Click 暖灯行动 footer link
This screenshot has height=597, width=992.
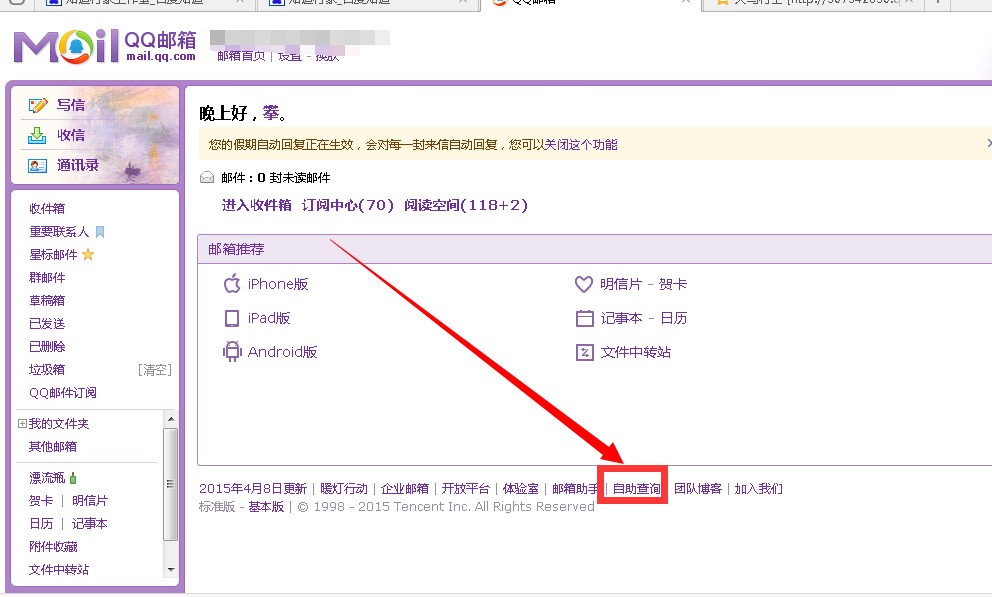(344, 489)
